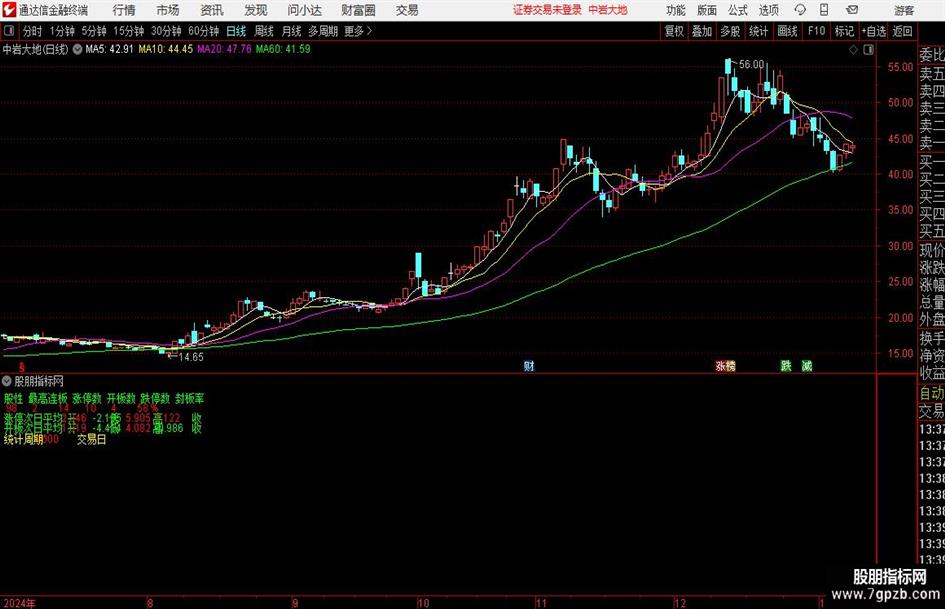Switch to 月线 monthly period
Screen dimensions: 945x609
291,31
